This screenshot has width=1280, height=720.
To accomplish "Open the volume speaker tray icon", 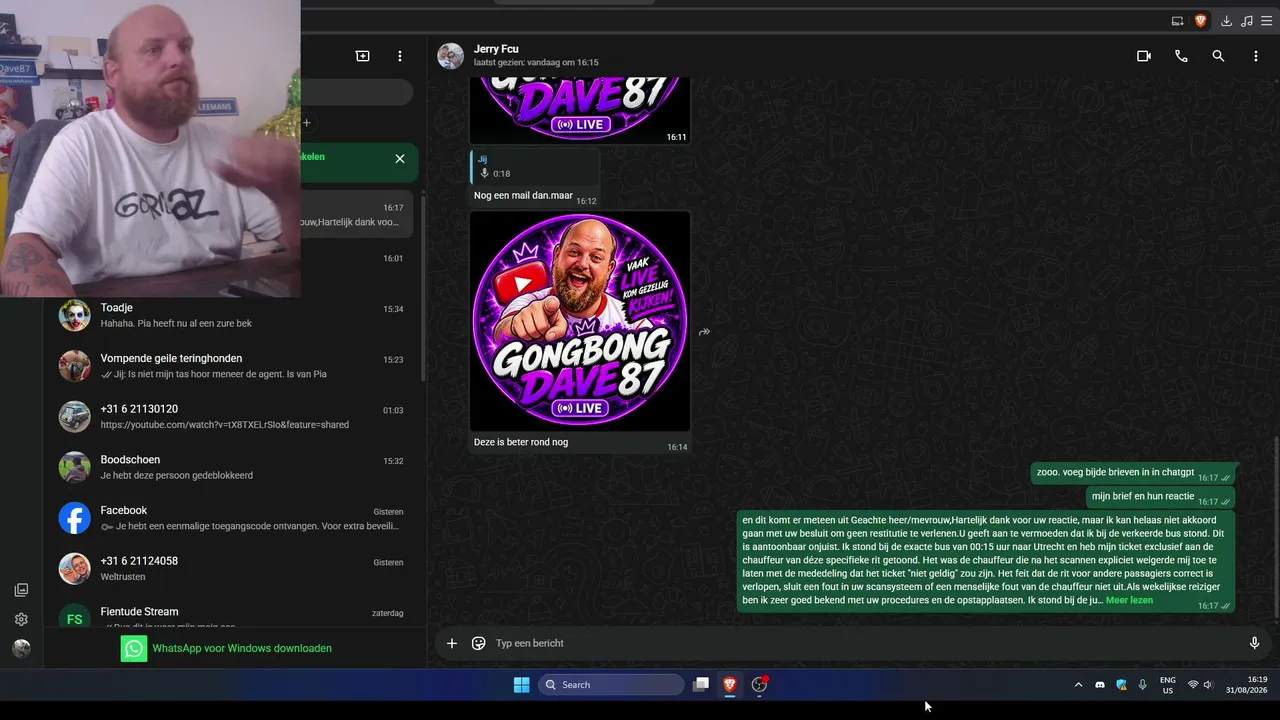I will (x=1208, y=685).
